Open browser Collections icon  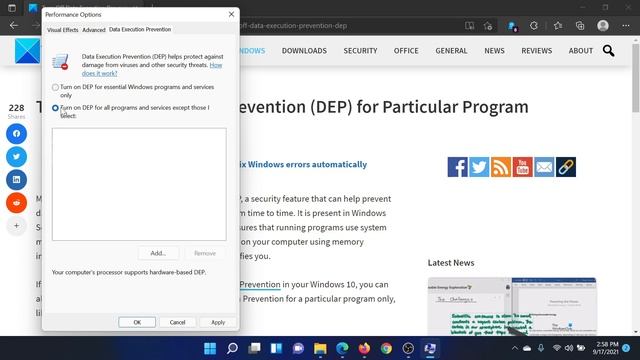[x=580, y=26]
